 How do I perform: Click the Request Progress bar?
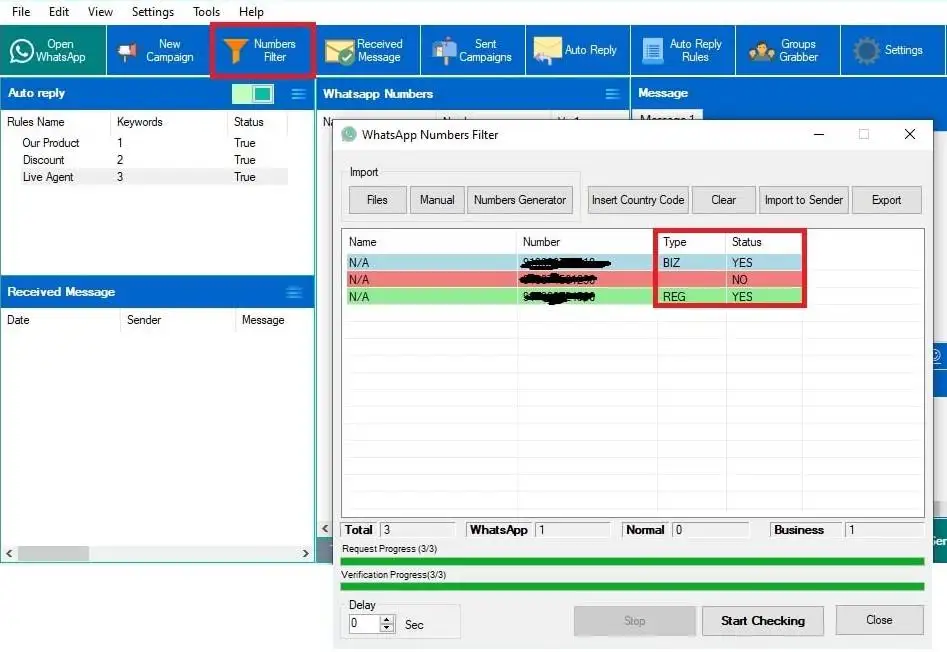(x=632, y=561)
